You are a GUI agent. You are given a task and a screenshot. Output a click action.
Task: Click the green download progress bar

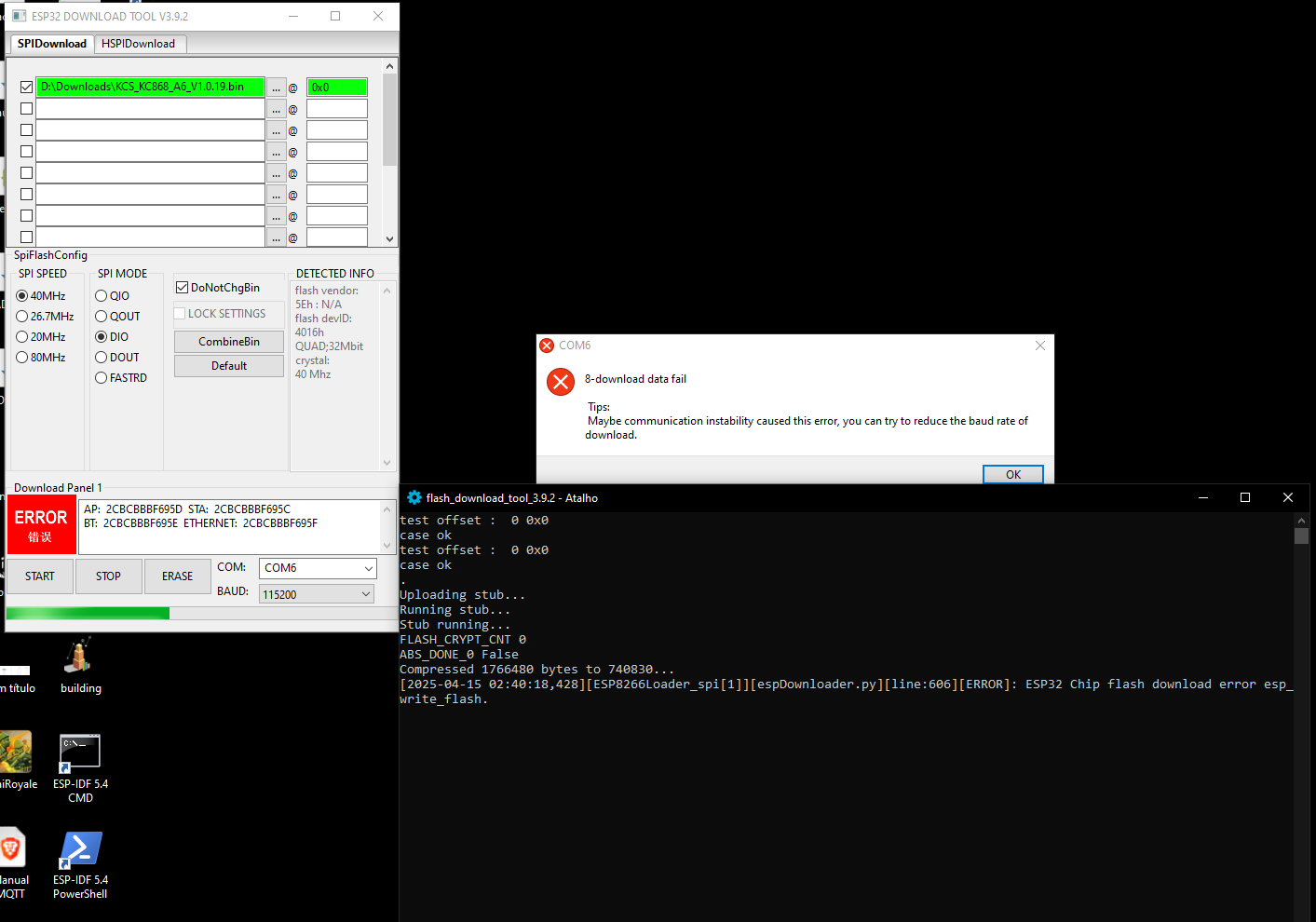88,613
